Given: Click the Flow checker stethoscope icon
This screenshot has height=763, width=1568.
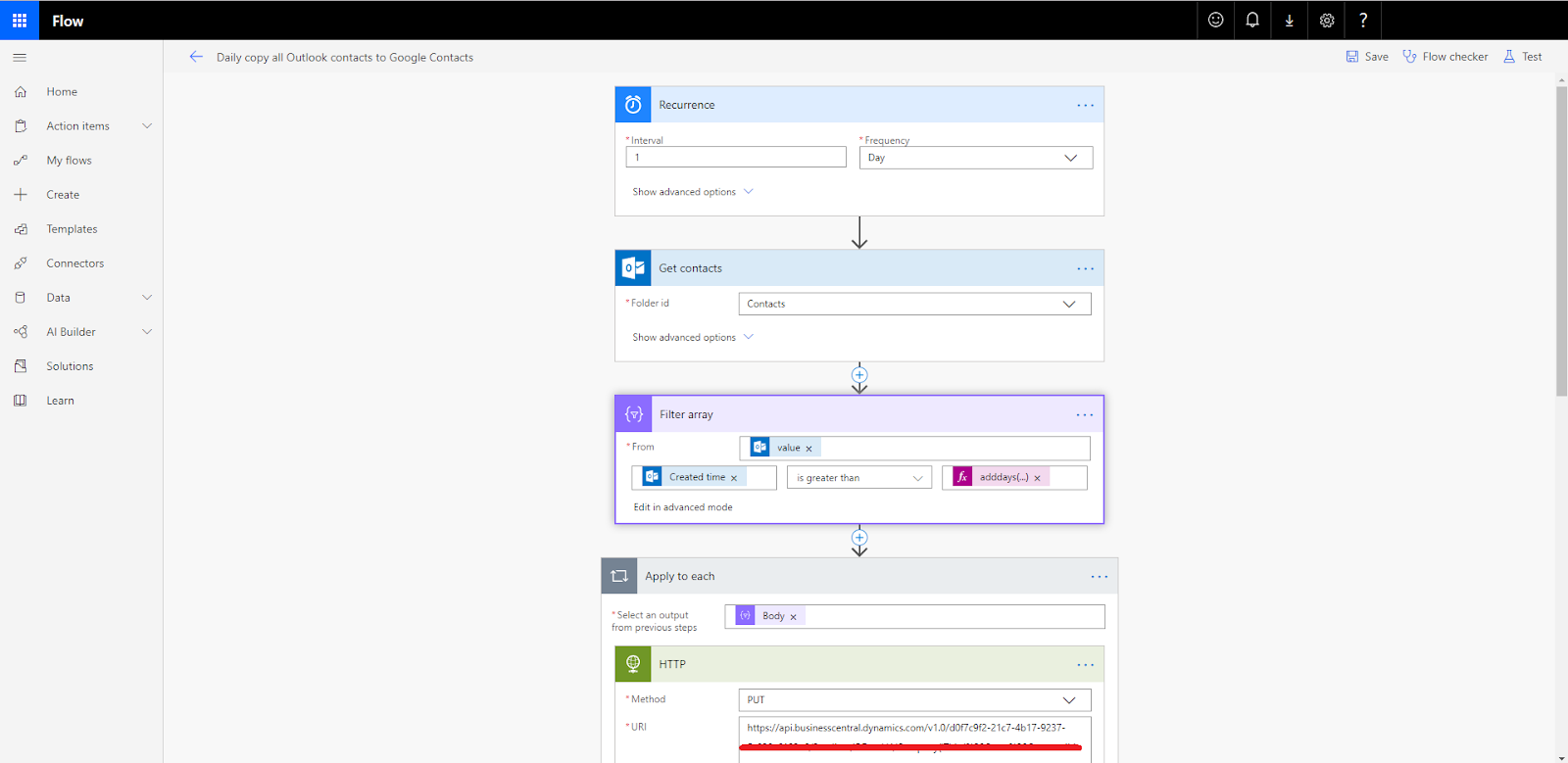Looking at the screenshot, I should tap(1409, 57).
